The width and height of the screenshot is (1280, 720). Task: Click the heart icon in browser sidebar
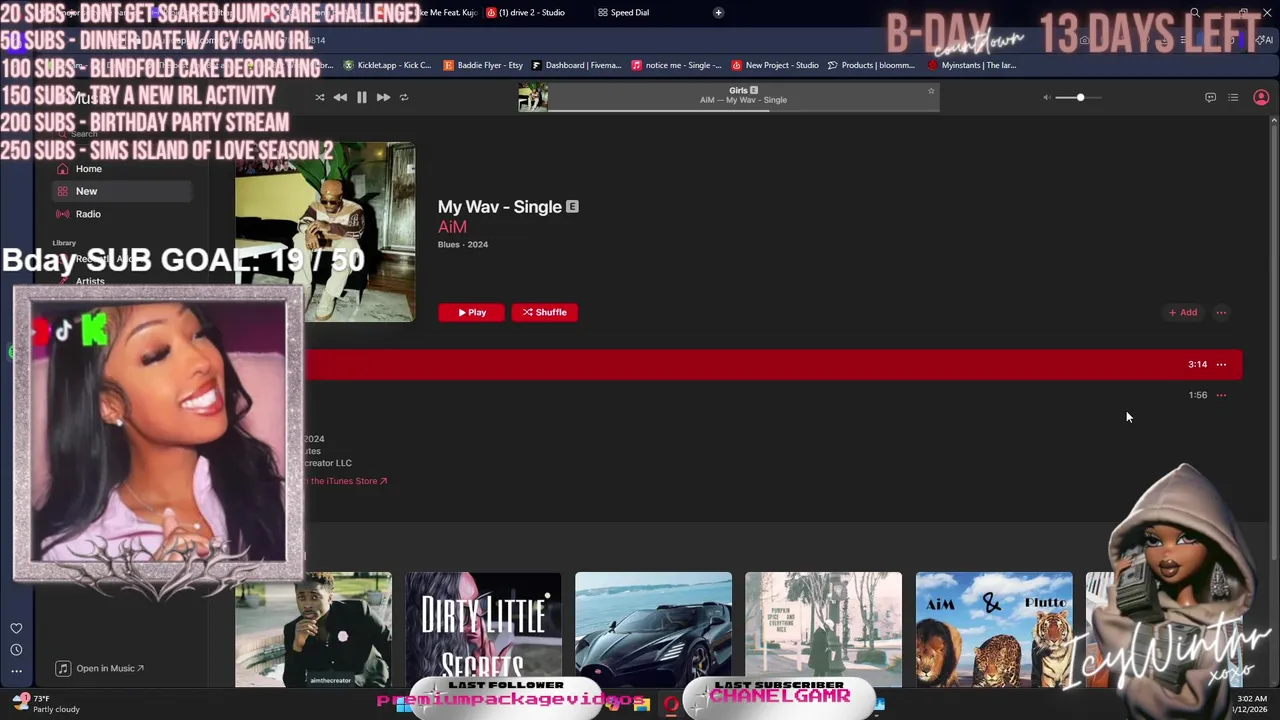coord(16,628)
